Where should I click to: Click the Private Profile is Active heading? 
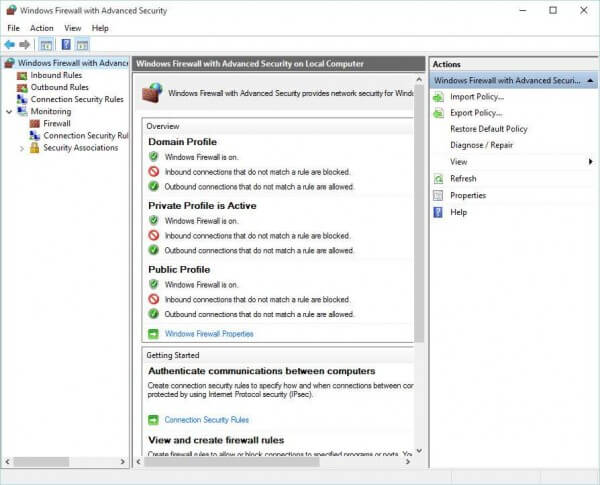pos(202,206)
